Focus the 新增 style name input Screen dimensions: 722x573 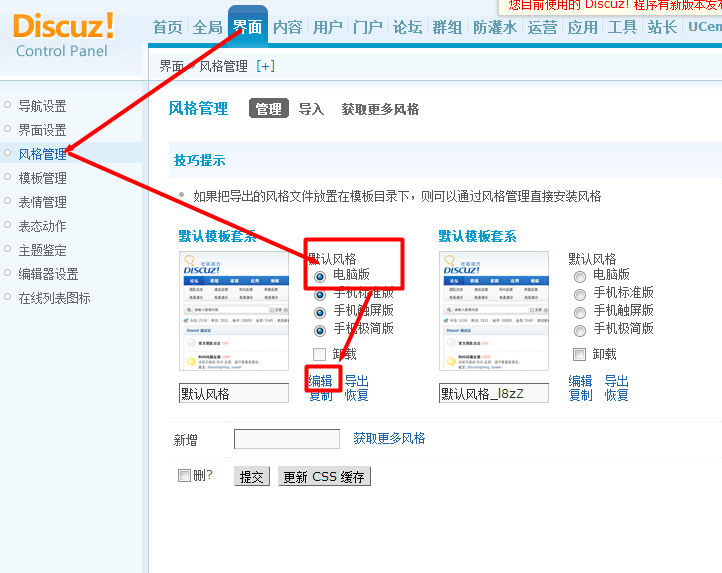287,439
